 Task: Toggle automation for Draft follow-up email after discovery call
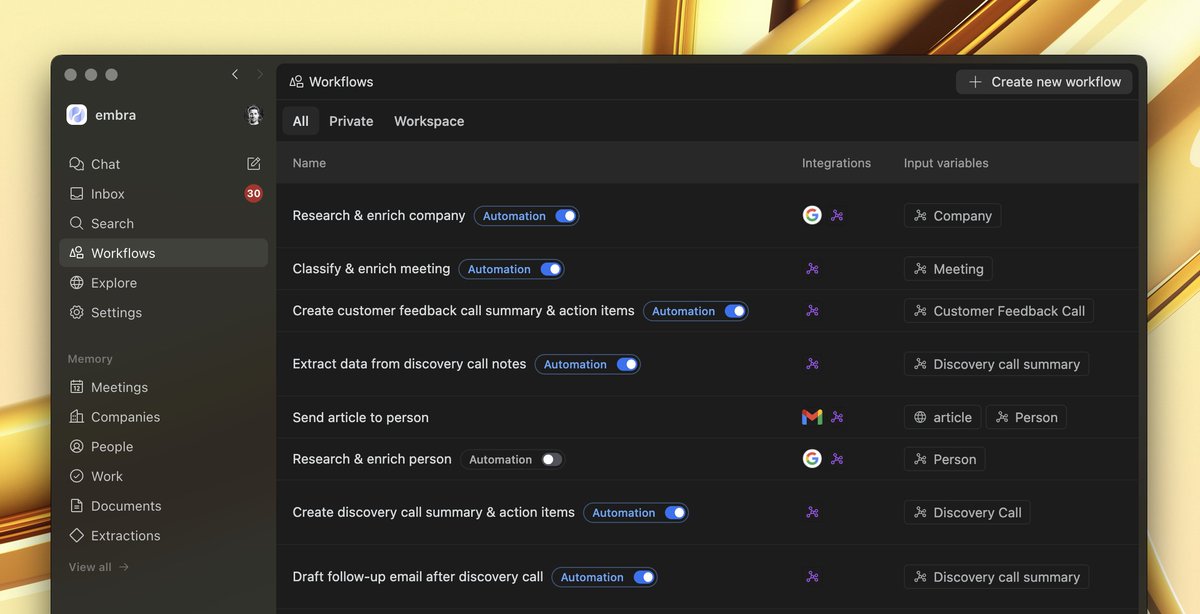coord(644,577)
